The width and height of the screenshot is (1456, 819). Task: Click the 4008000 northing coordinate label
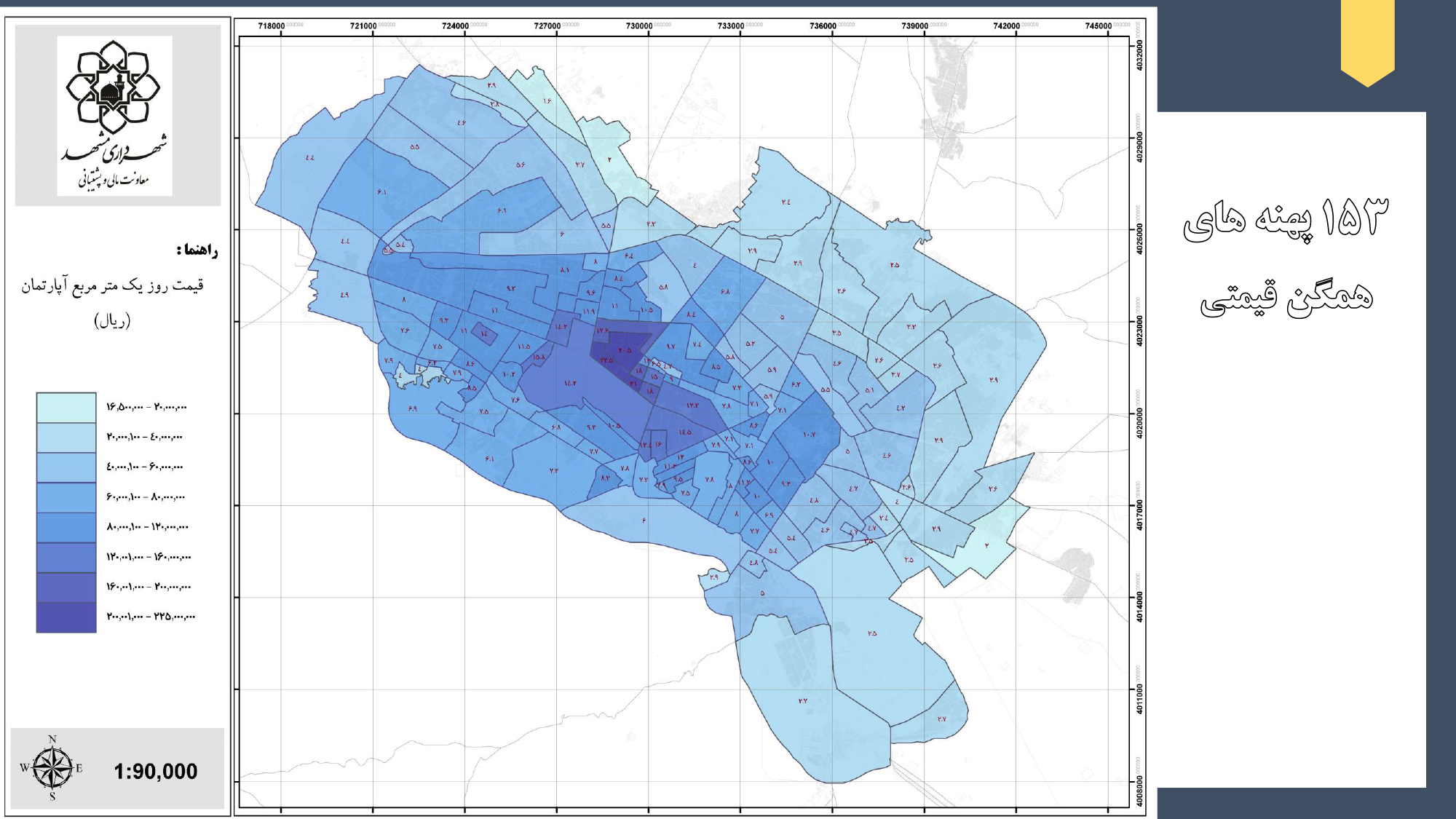(x=1139, y=791)
